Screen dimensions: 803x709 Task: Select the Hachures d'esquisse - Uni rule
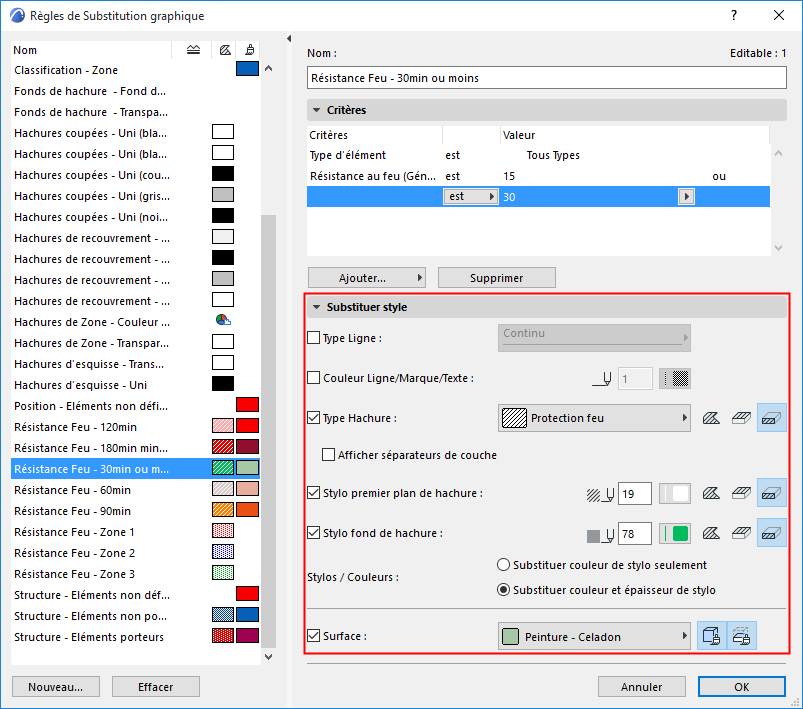coord(135,385)
